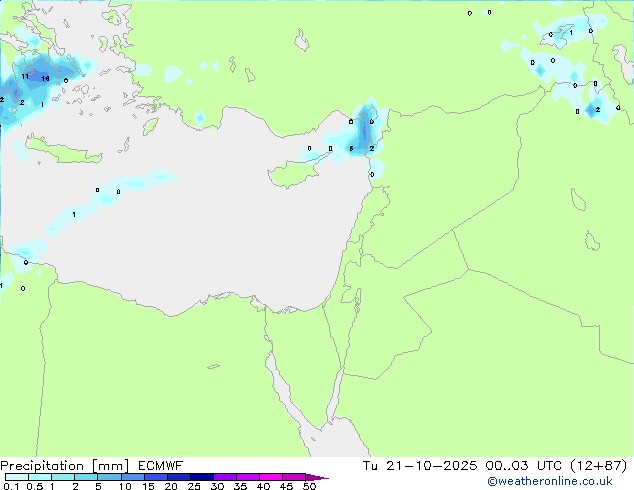The height and width of the screenshot is (490, 634).
Task: Click the legend label '0.1'
Action: point(11,486)
